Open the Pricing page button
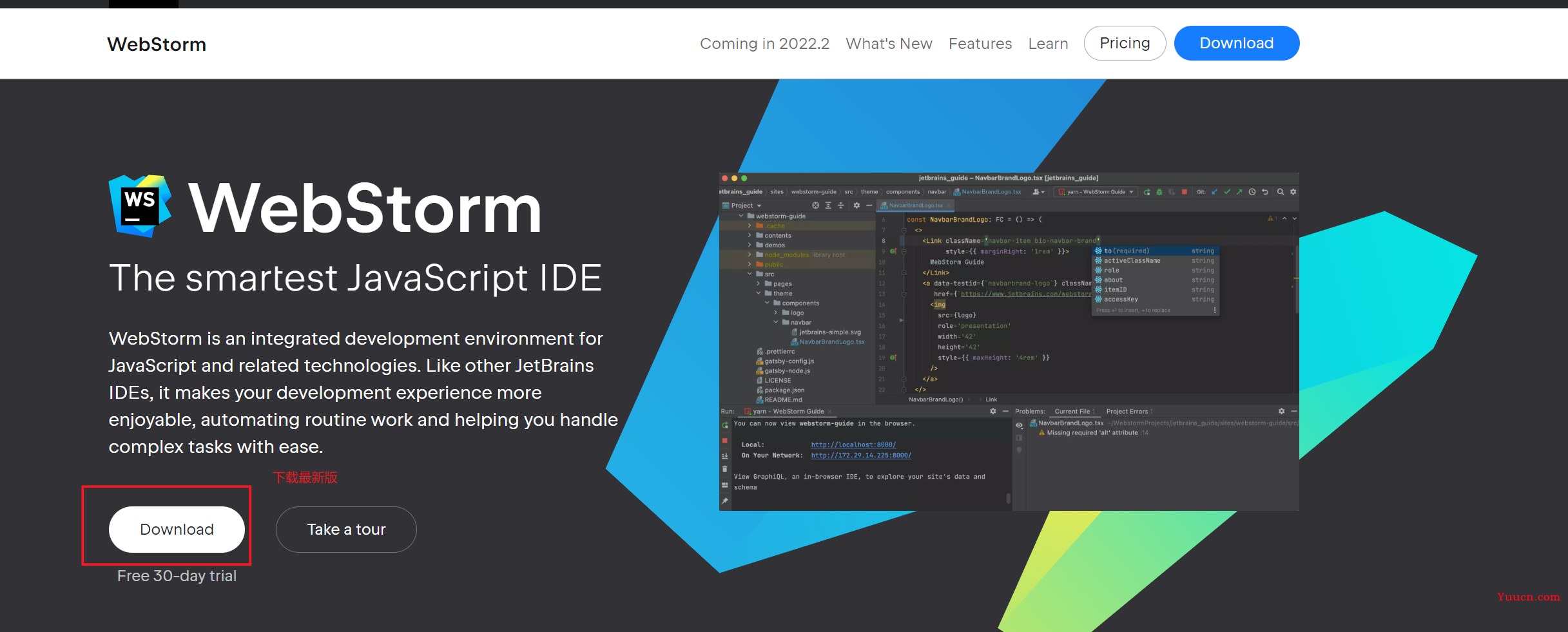 tap(1125, 43)
